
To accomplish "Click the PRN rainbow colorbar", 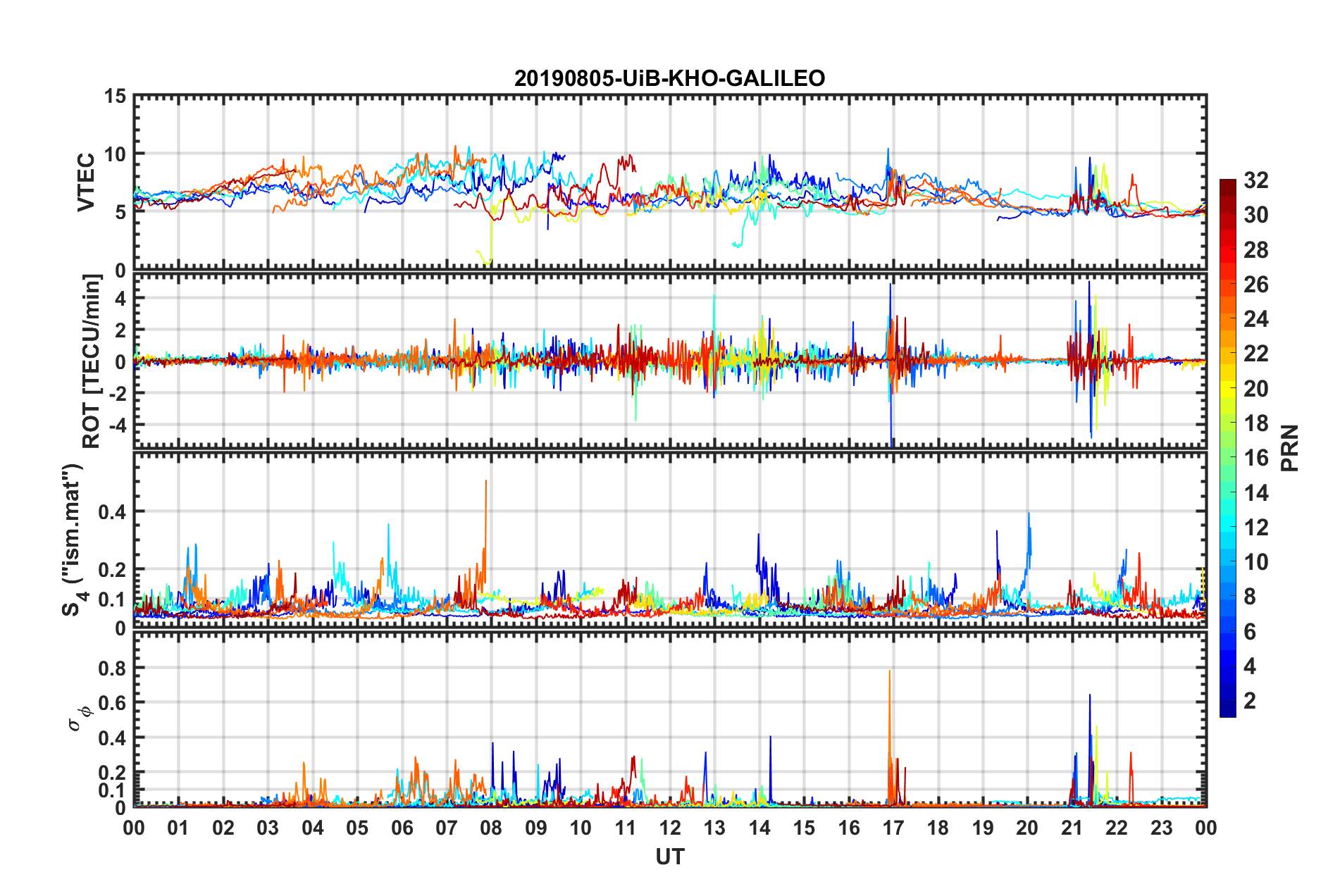I will (1227, 448).
